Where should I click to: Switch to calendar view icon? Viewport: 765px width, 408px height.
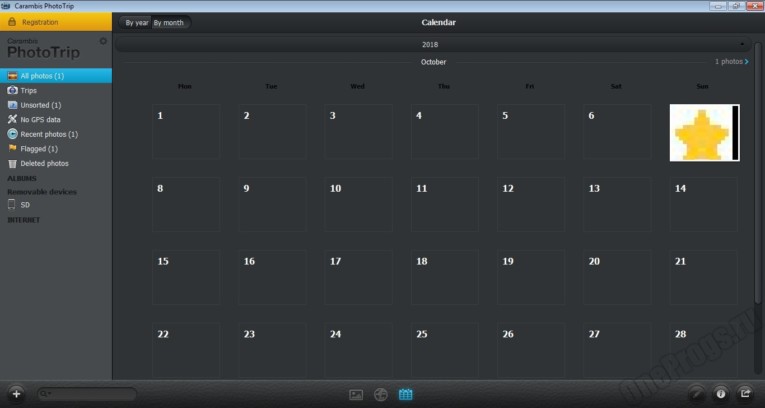[x=405, y=394]
